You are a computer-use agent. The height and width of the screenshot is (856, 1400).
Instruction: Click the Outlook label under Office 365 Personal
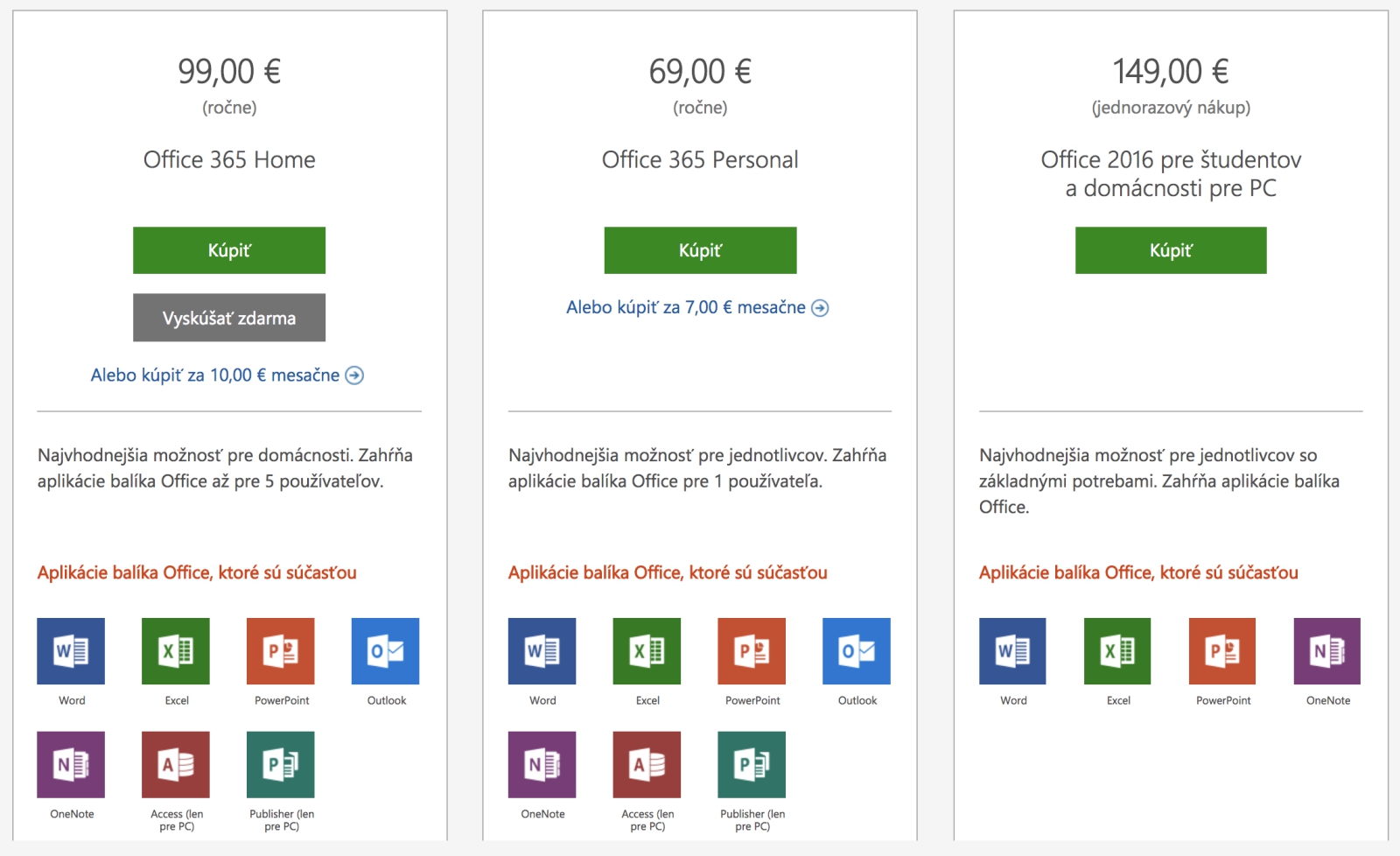point(857,701)
